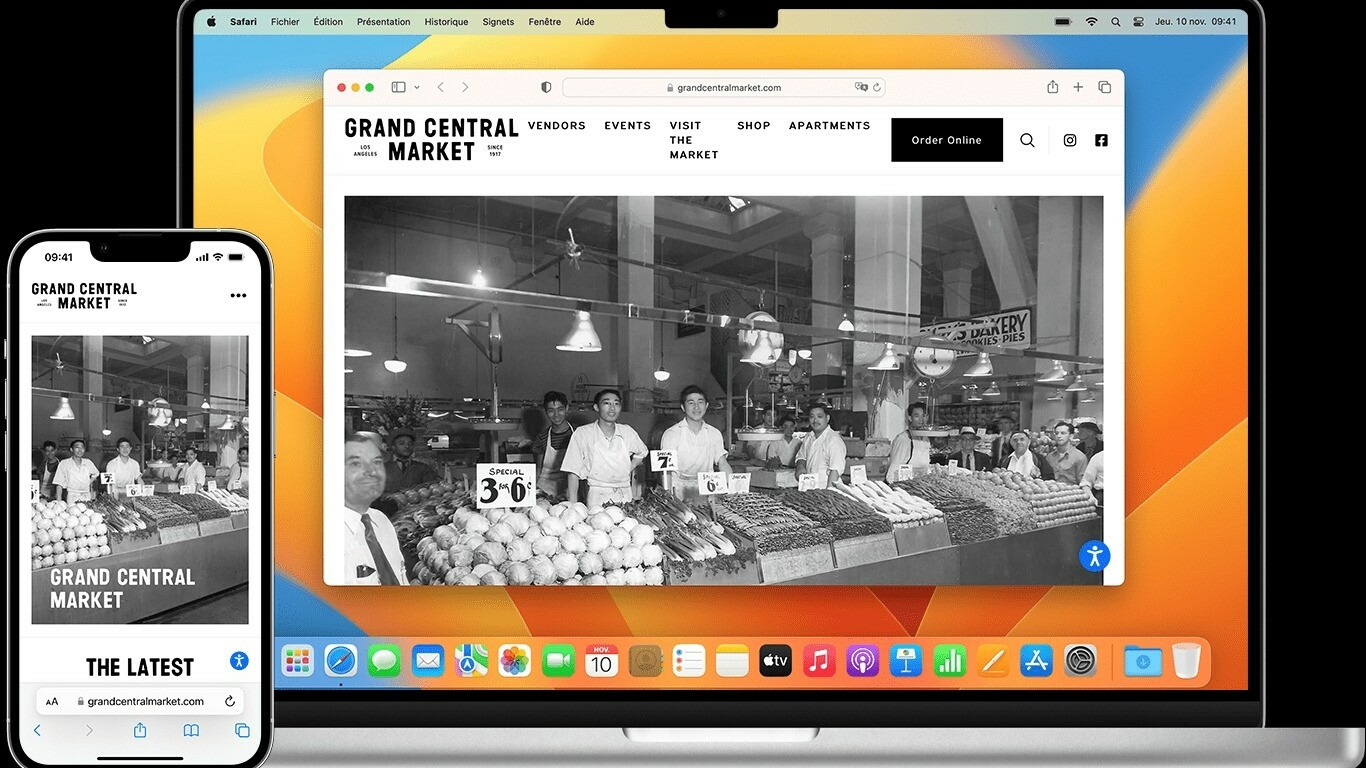Open Numbers from the Dock
1366x768 pixels.
tap(949, 660)
